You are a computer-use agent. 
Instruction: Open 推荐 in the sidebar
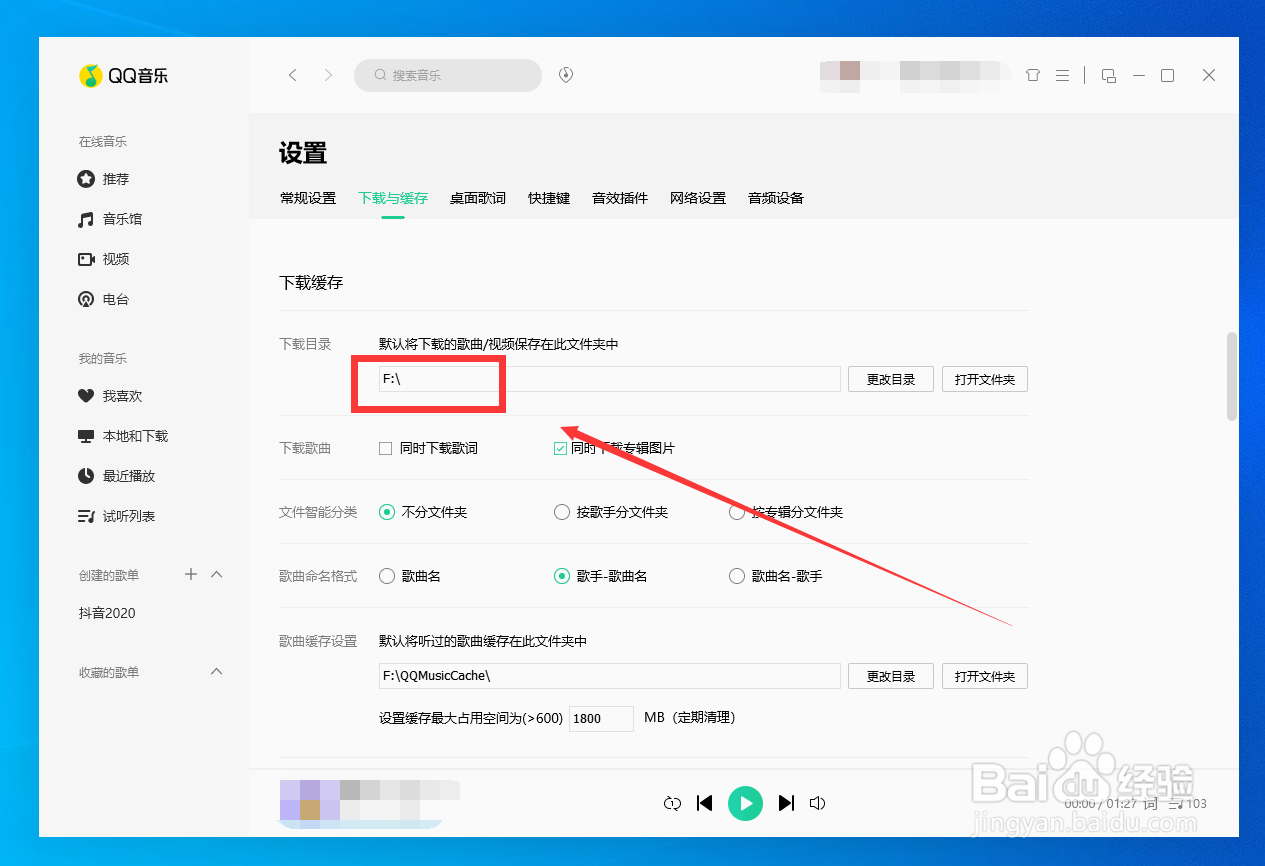coord(104,179)
